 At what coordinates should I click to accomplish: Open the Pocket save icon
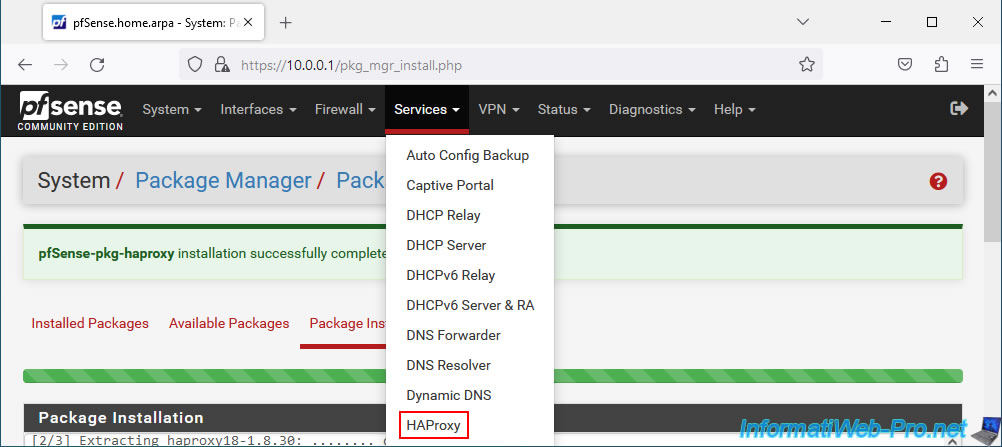click(x=905, y=65)
